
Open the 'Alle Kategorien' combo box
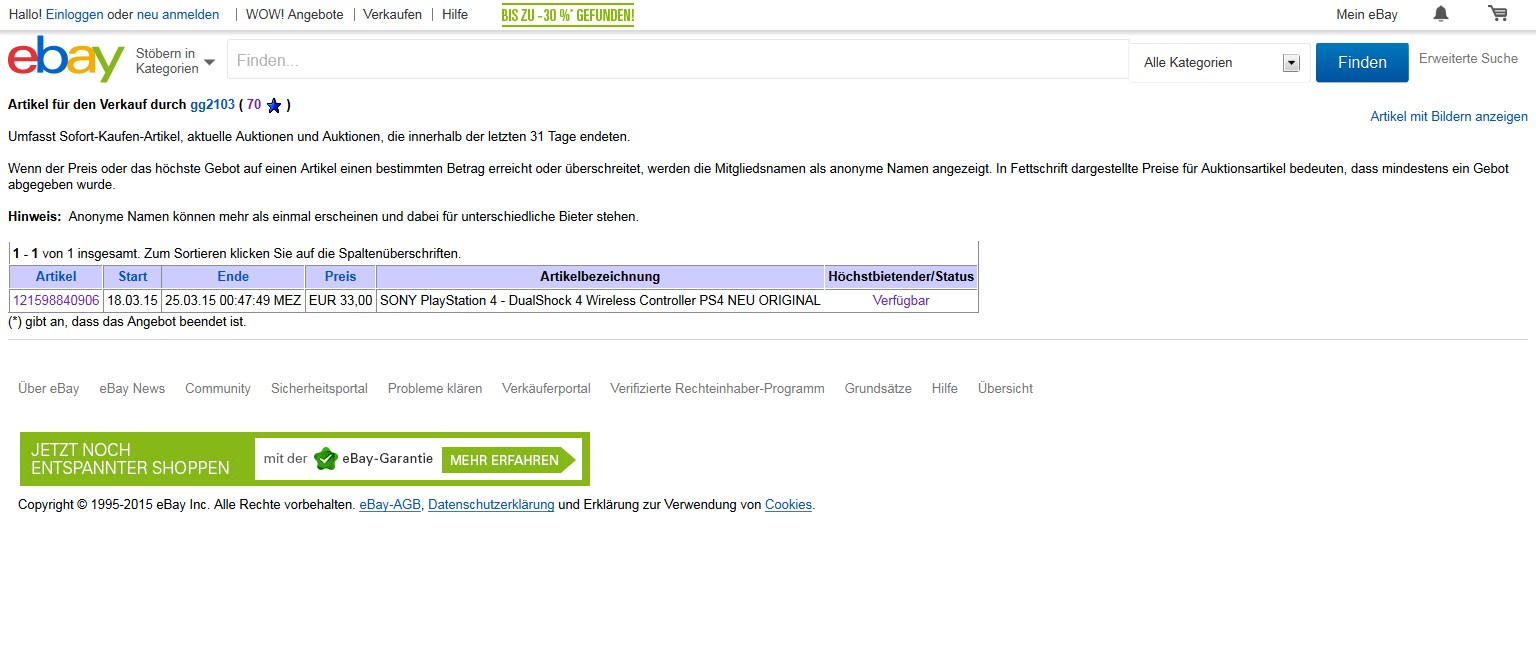click(1220, 63)
